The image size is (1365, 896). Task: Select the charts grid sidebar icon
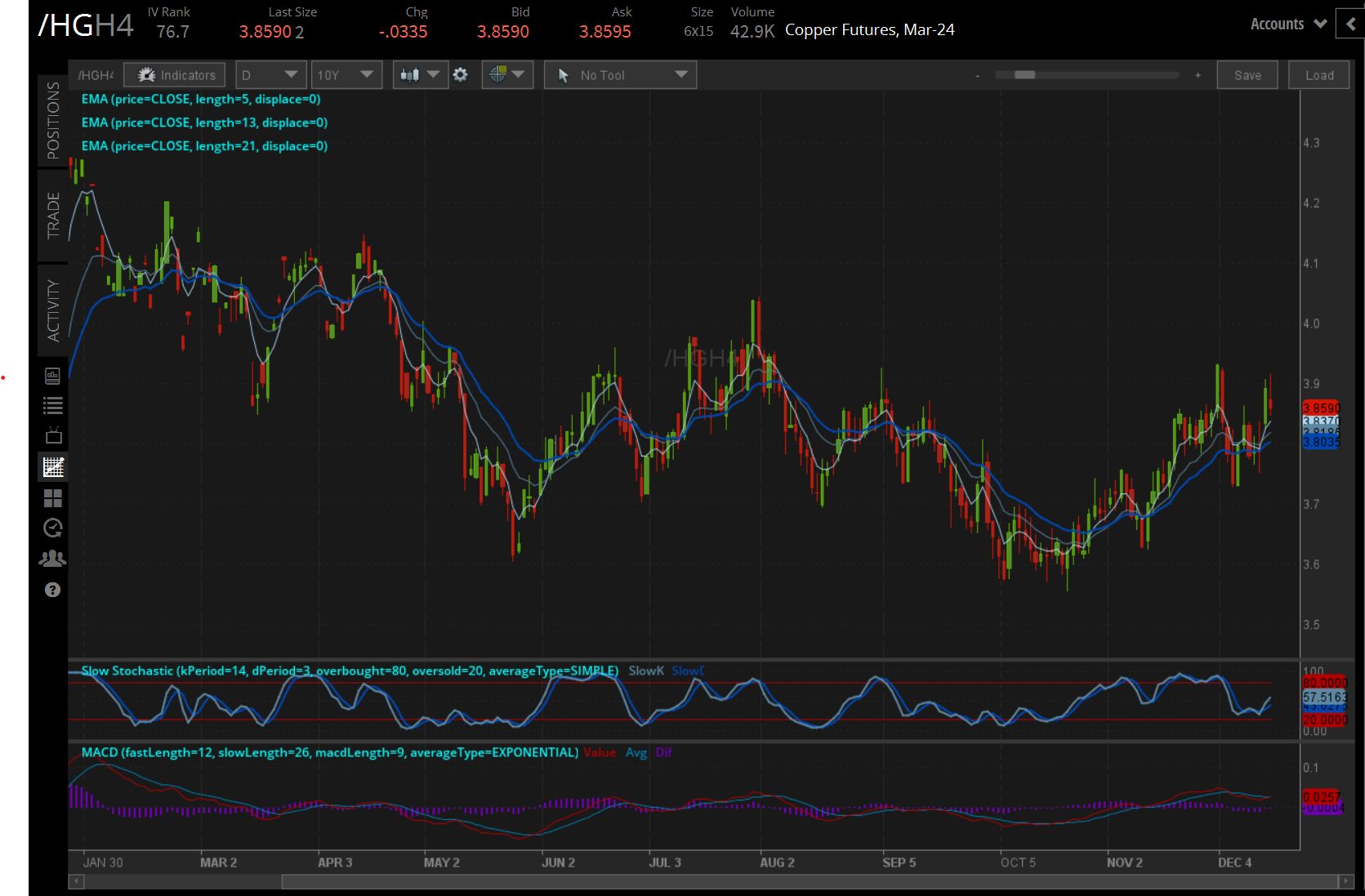pyautogui.click(x=53, y=467)
